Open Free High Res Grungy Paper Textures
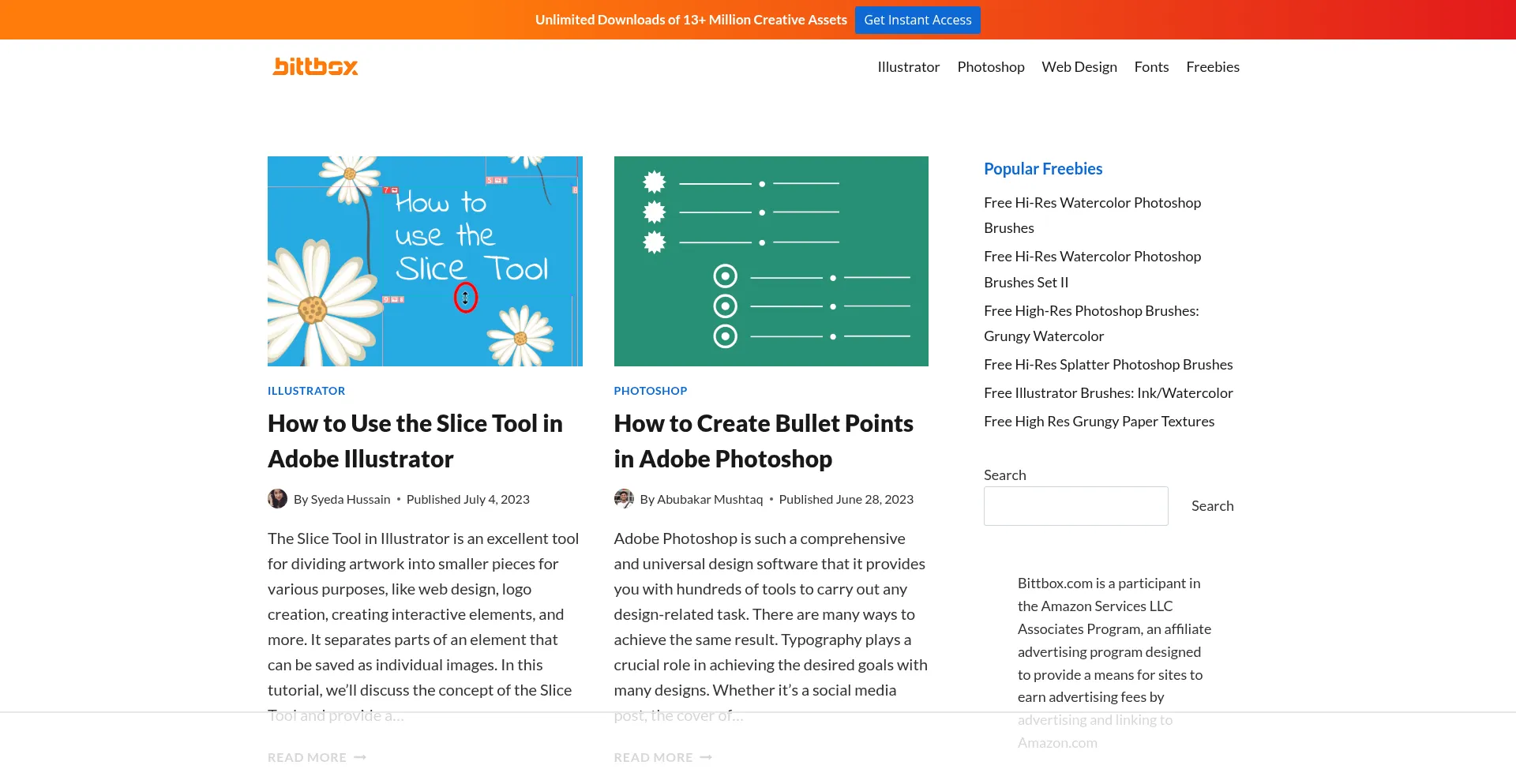The width and height of the screenshot is (1516, 784). pos(1098,422)
